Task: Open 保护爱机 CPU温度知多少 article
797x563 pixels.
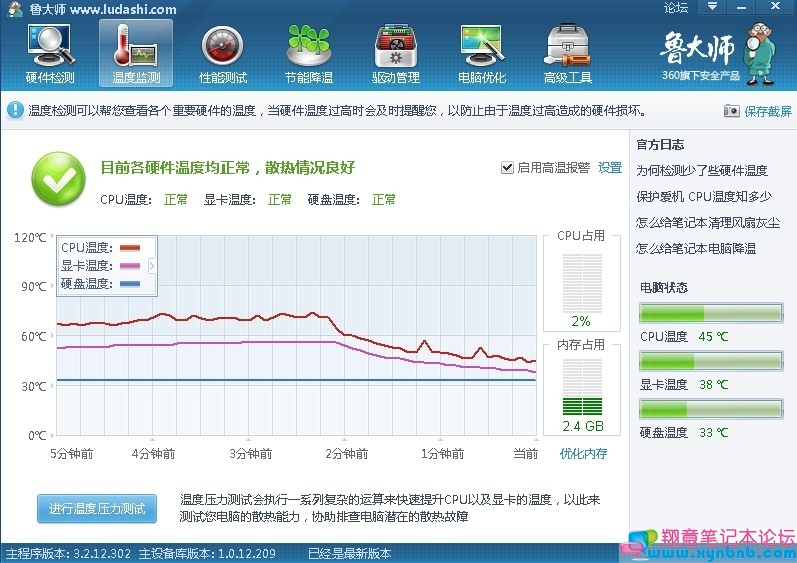Action: 704,197
